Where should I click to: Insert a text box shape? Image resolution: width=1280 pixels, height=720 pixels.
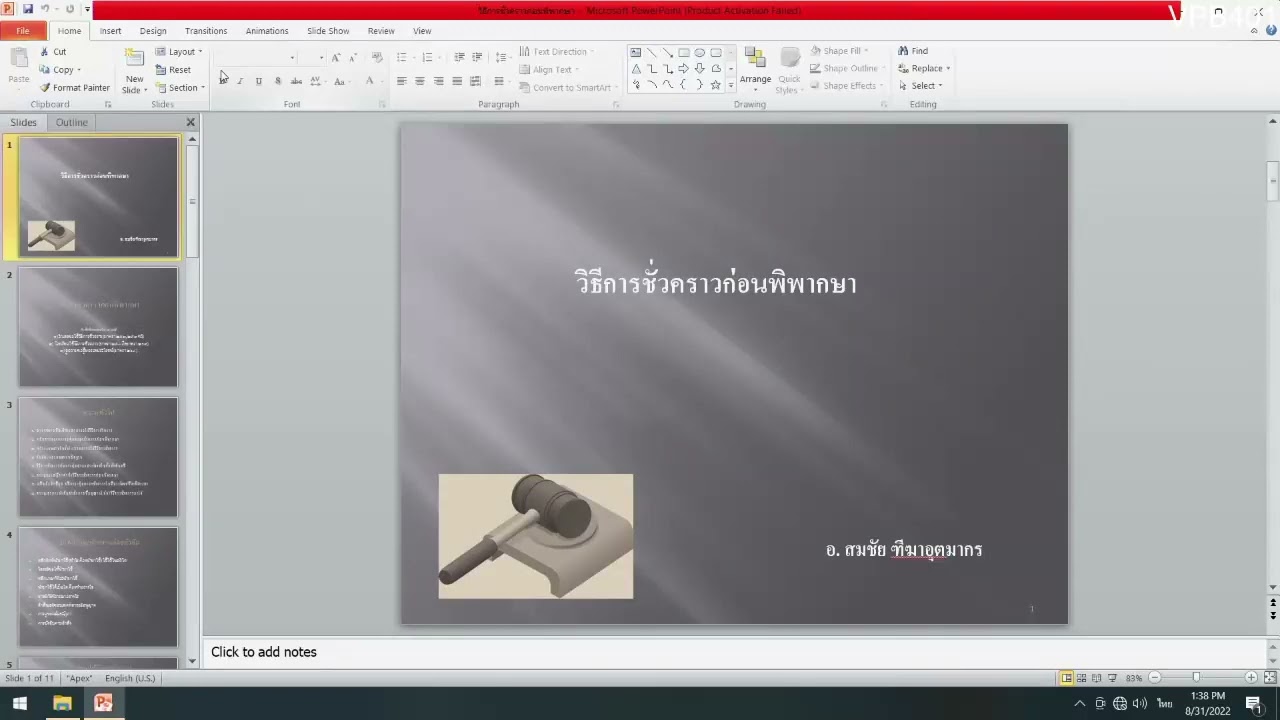click(x=636, y=53)
